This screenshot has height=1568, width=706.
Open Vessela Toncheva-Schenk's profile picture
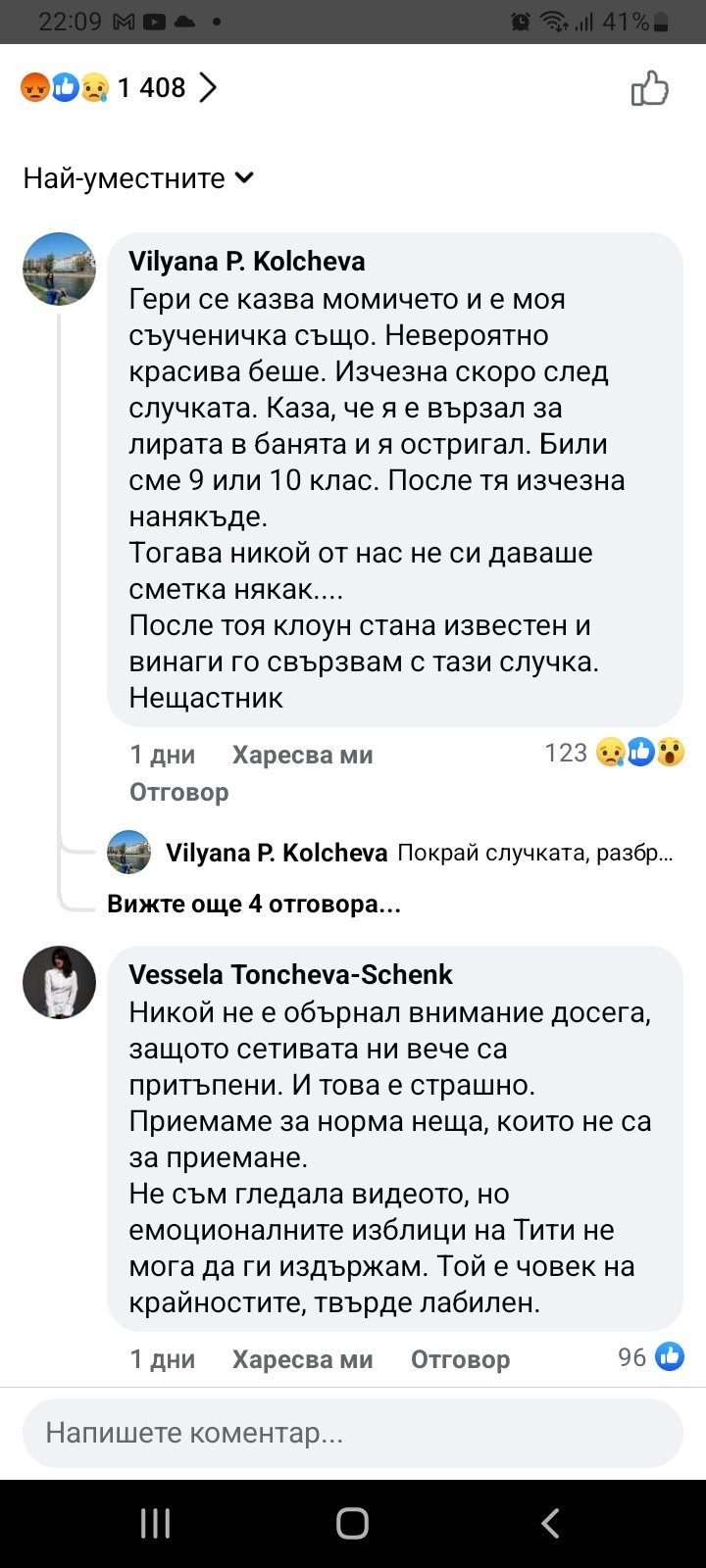pyautogui.click(x=59, y=982)
